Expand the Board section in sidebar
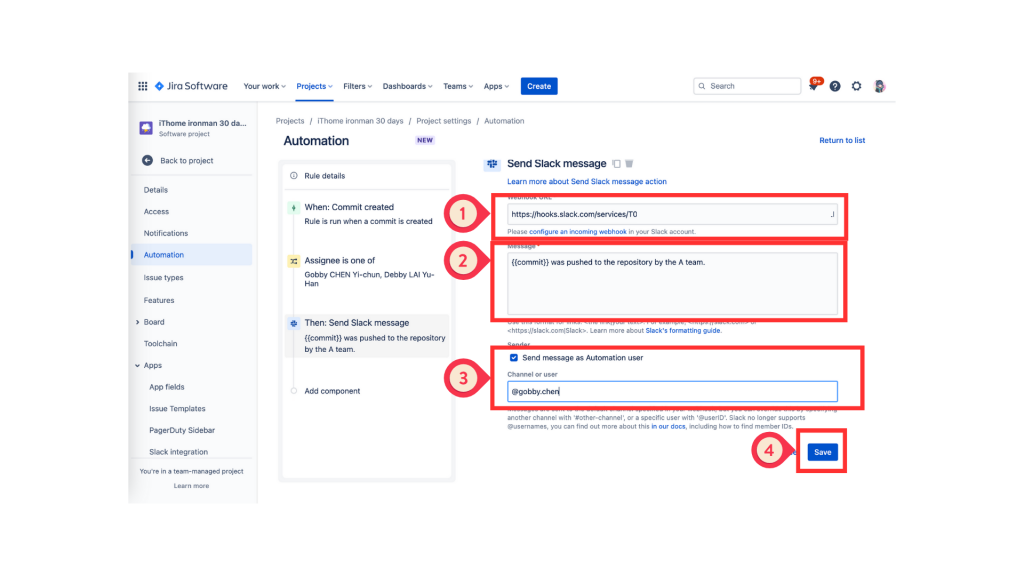1024x576 pixels. tap(137, 322)
